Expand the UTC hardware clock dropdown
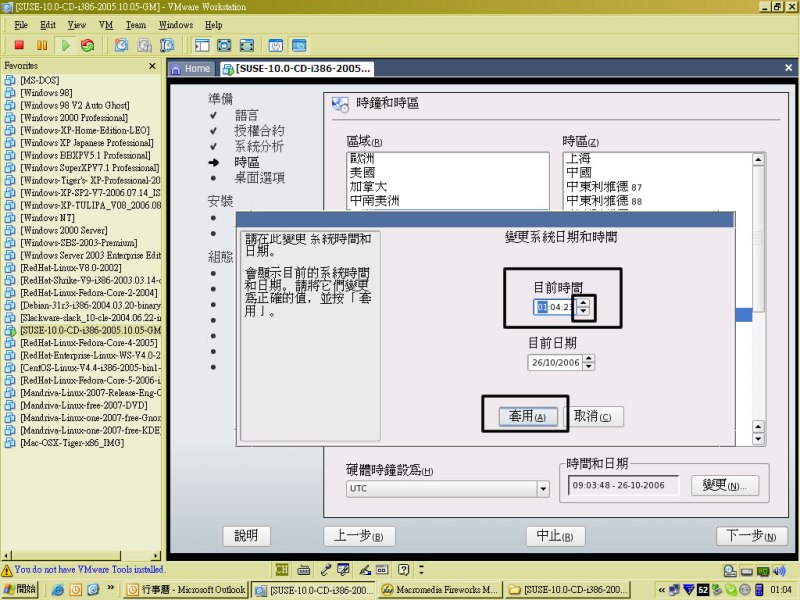 543,489
